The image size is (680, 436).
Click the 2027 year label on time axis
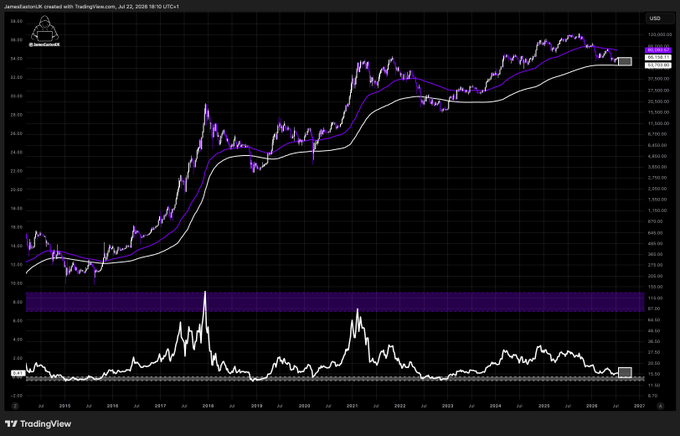coord(639,406)
